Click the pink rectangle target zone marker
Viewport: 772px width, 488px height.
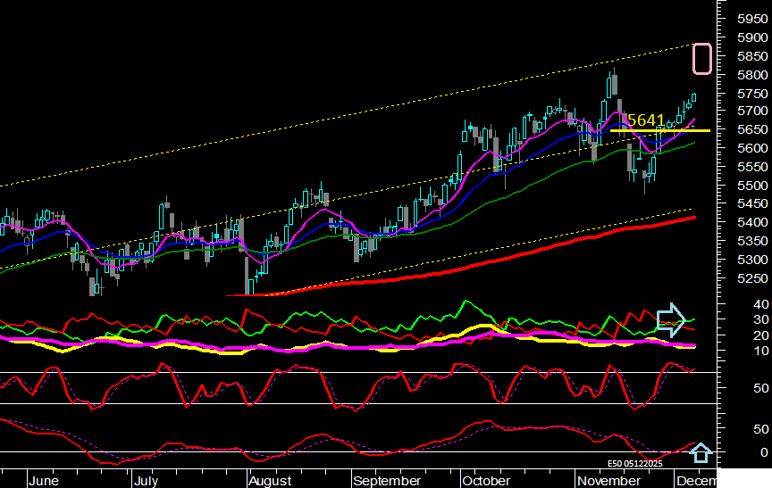coord(702,59)
